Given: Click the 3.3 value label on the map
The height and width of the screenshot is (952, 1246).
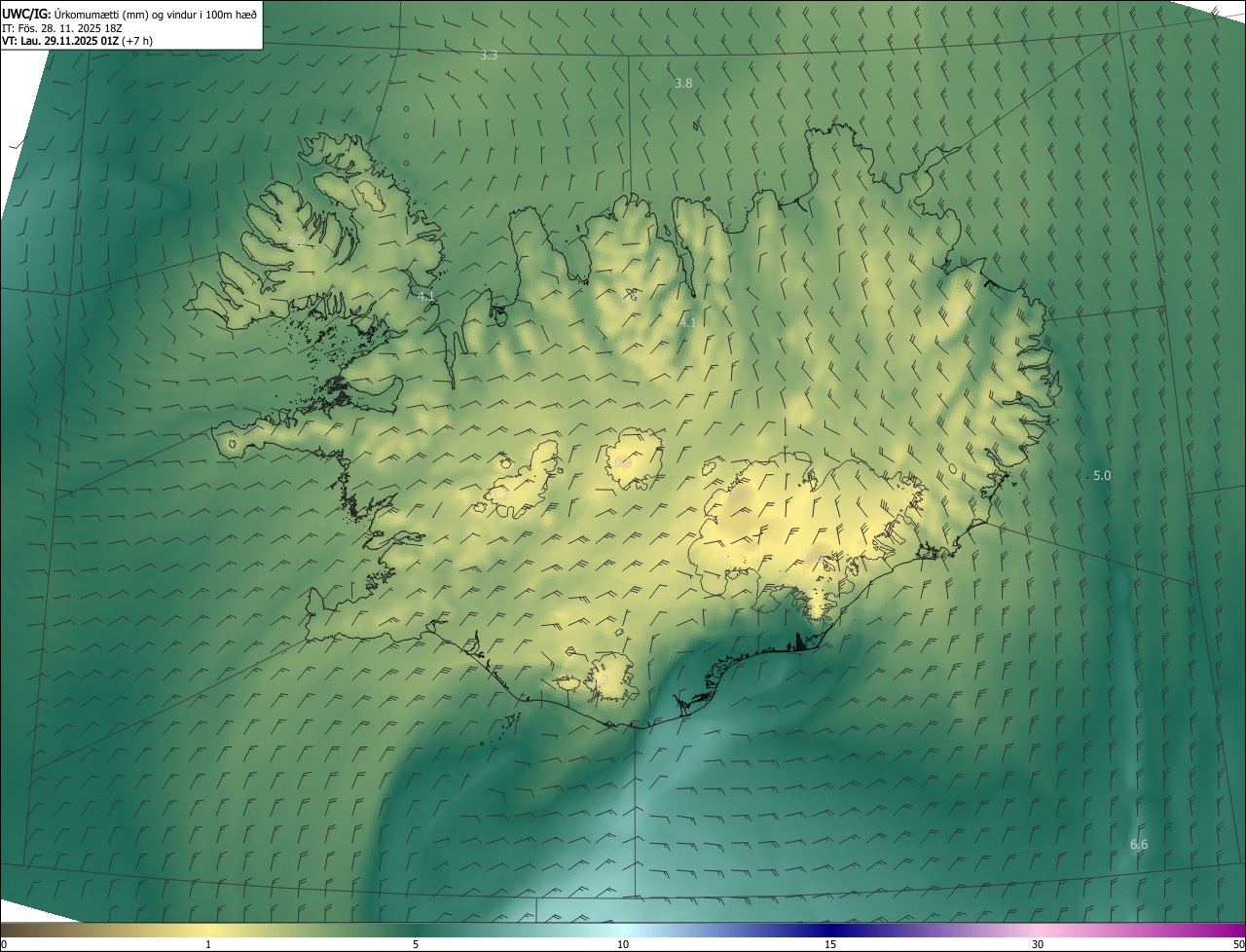Looking at the screenshot, I should pyautogui.click(x=489, y=55).
